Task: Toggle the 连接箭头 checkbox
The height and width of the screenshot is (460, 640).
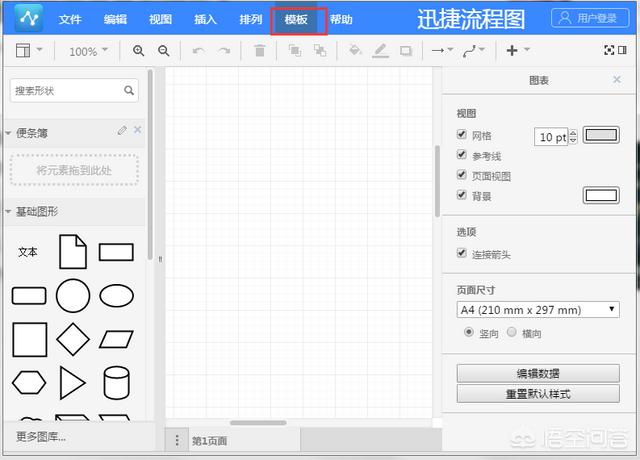Action: (x=462, y=253)
